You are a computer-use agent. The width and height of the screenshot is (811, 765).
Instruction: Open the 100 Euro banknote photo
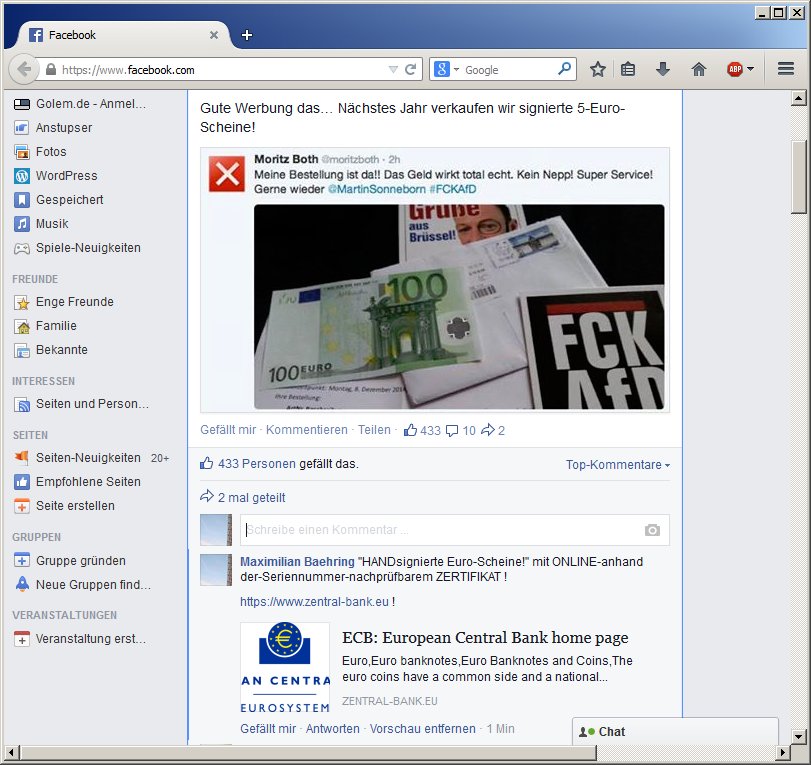(x=459, y=307)
